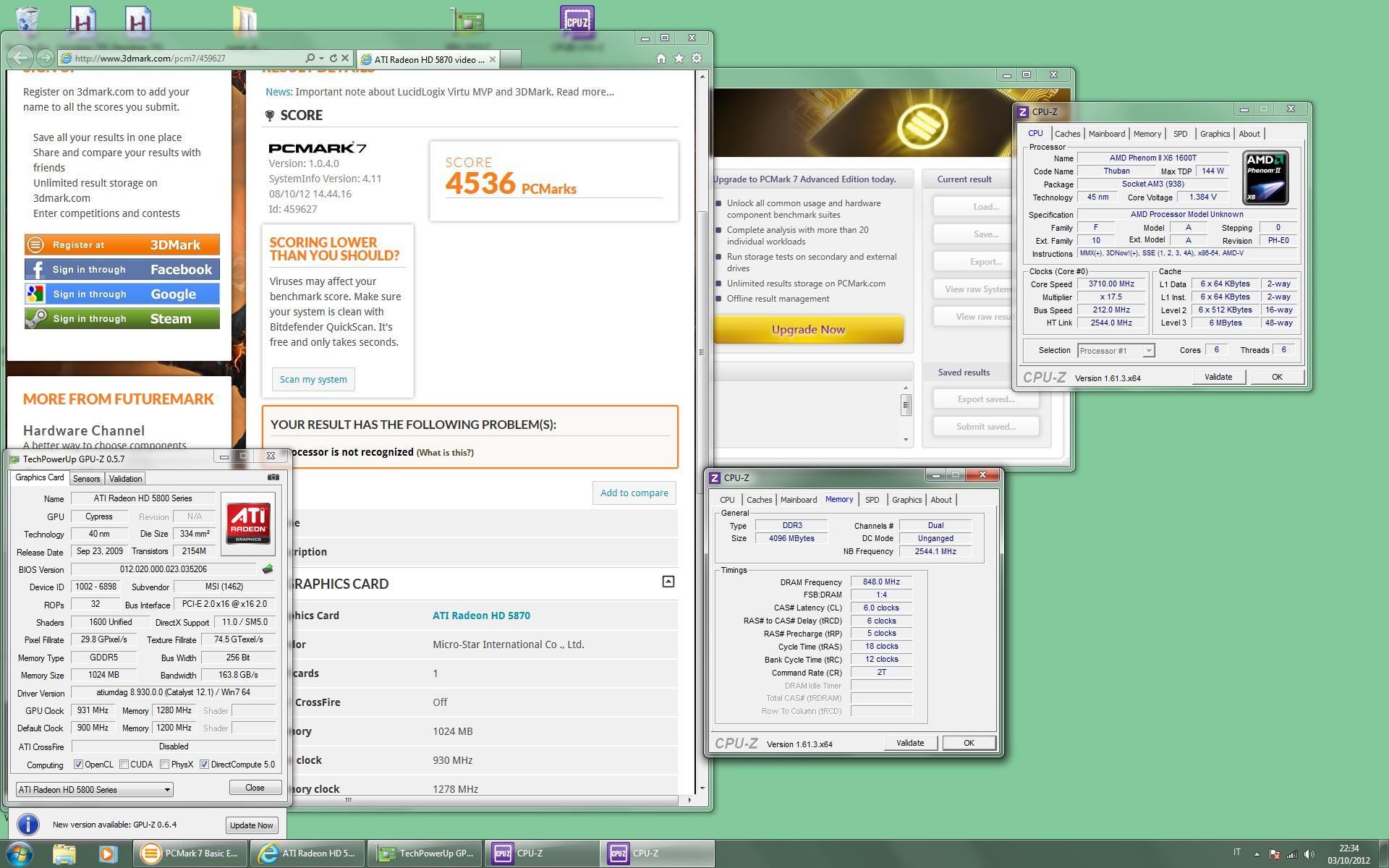Click Register at 3DMark button
Viewport: 1389px width, 868px height.
pyautogui.click(x=122, y=244)
